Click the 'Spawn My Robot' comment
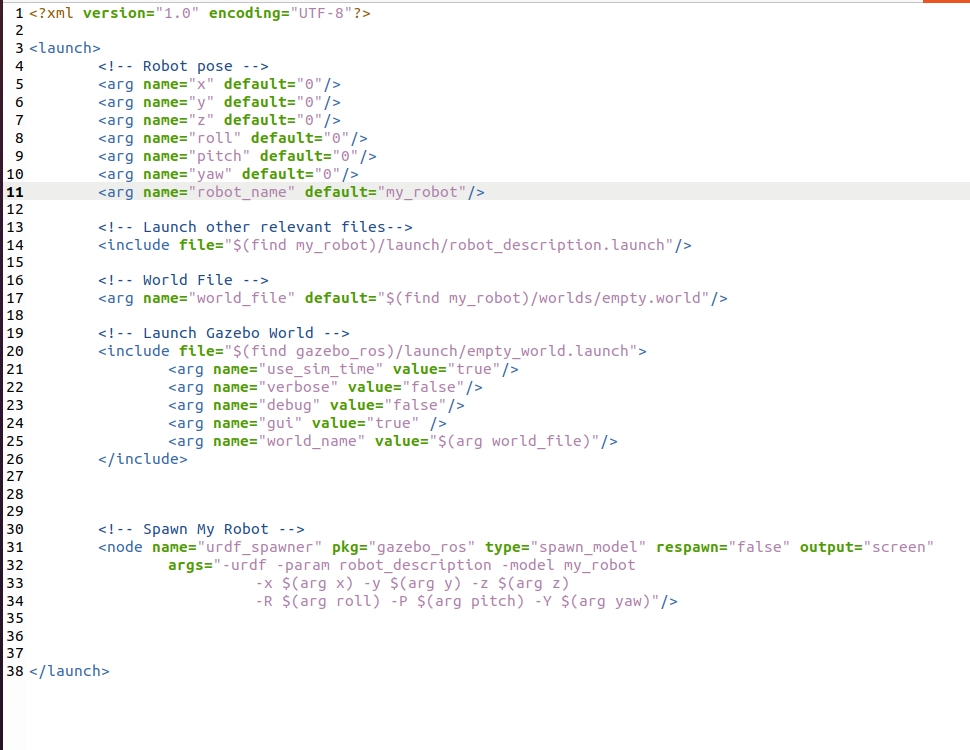The width and height of the screenshot is (970, 750). click(x=201, y=530)
